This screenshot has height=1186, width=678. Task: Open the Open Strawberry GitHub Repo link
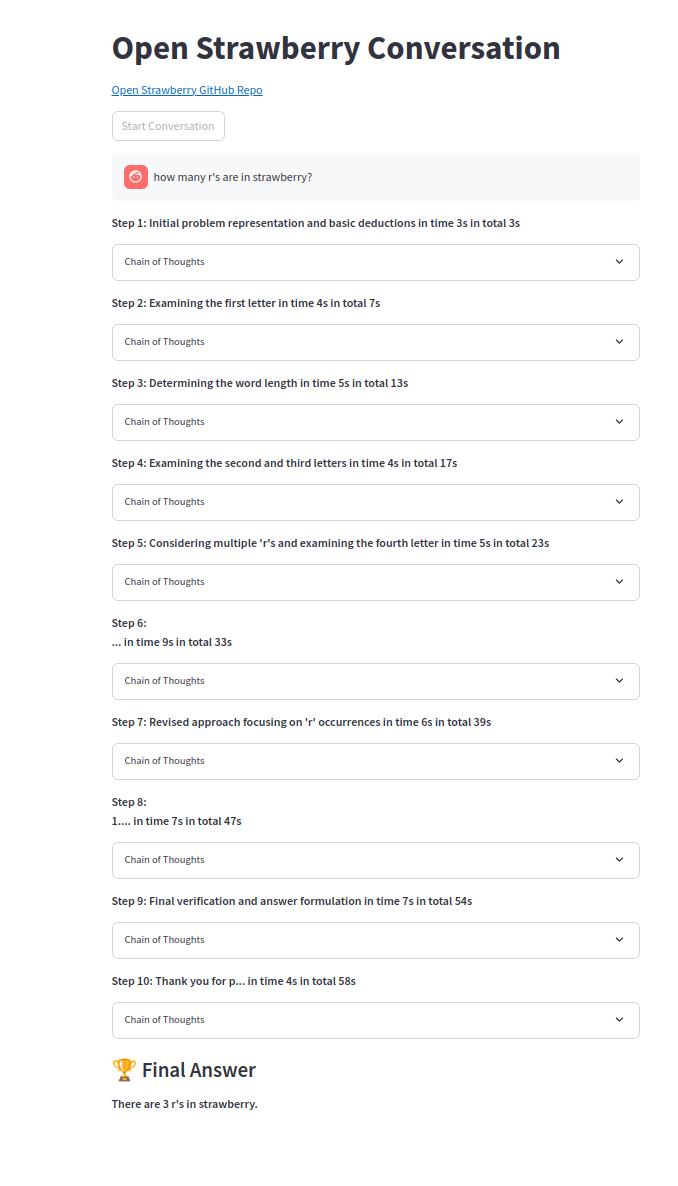[187, 90]
